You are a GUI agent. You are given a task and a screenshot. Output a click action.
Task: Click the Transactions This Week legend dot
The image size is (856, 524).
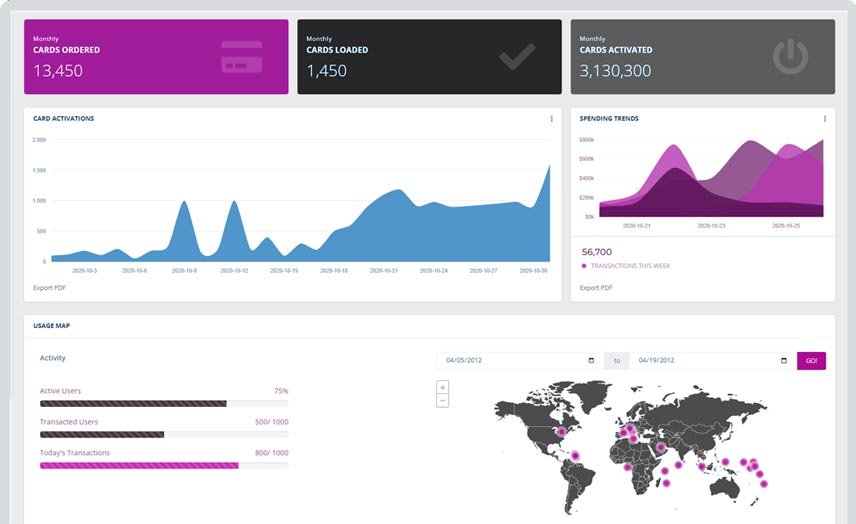tap(584, 266)
